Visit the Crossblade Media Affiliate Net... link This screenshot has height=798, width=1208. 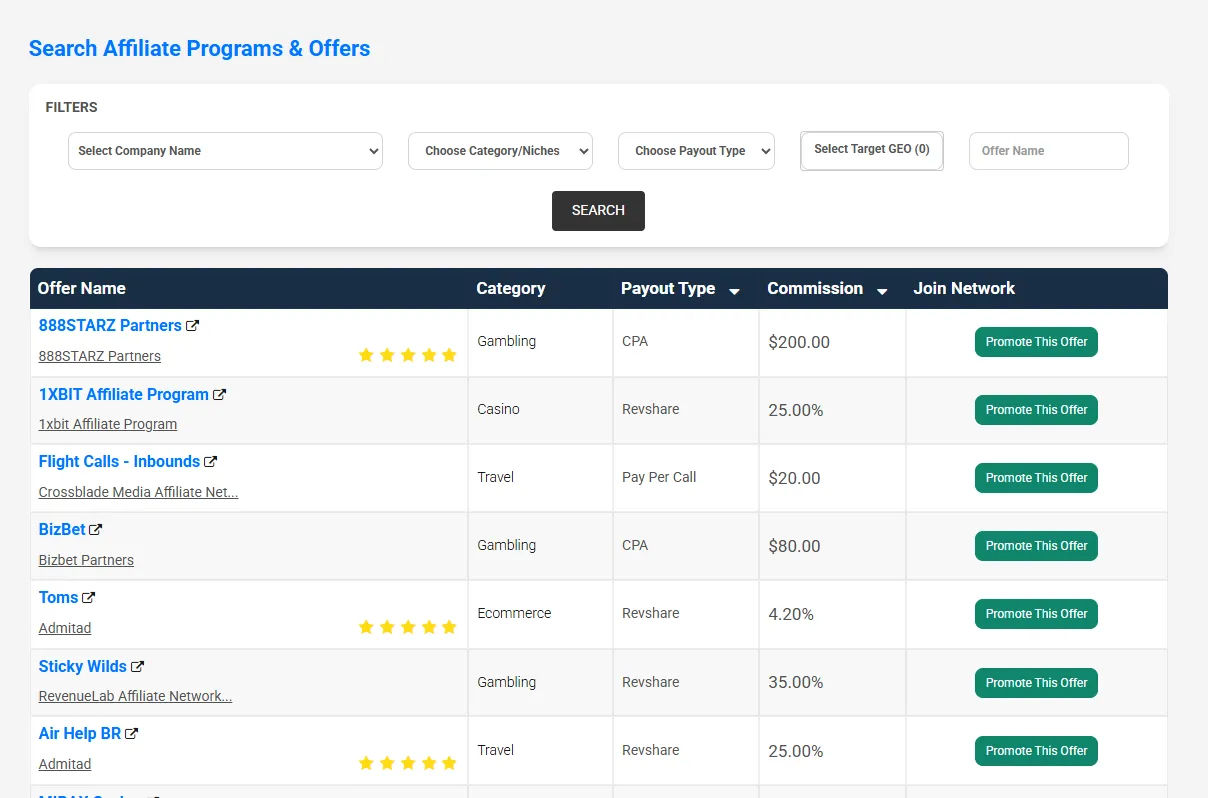tap(138, 492)
